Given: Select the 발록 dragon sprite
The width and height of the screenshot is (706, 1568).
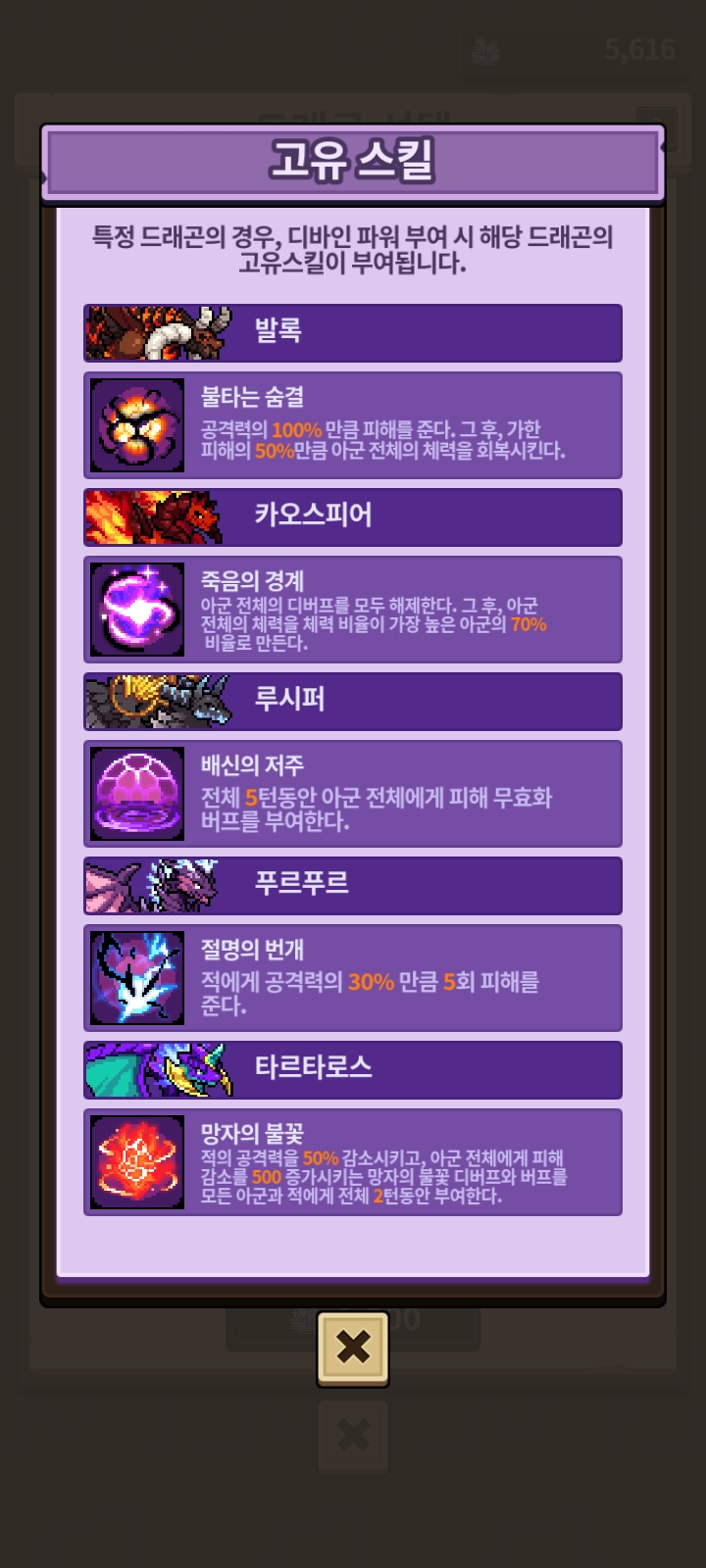Looking at the screenshot, I should point(159,333).
